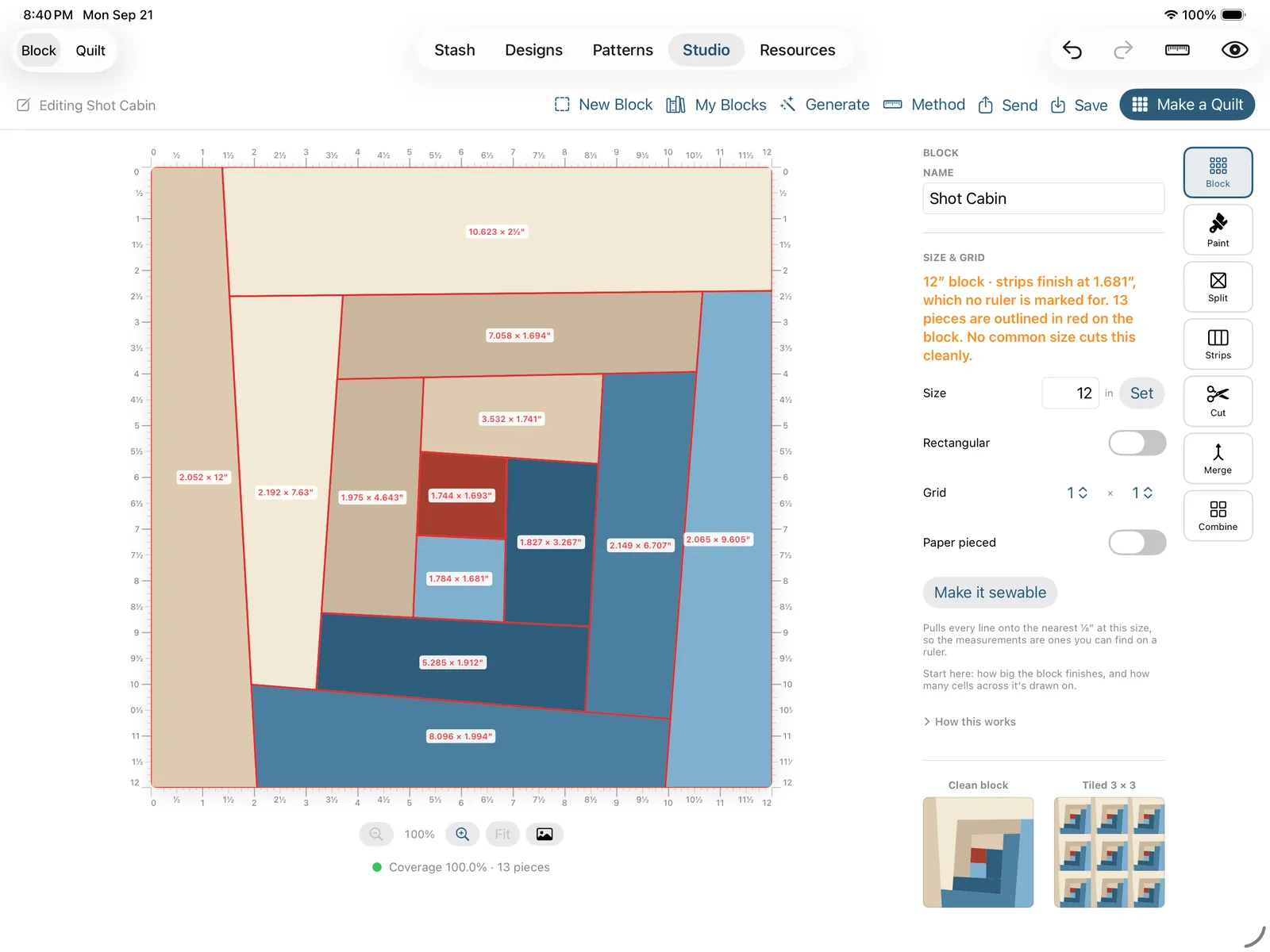Rename block via Editing Shot Cabin icon
This screenshot has width=1270, height=952.
24,105
